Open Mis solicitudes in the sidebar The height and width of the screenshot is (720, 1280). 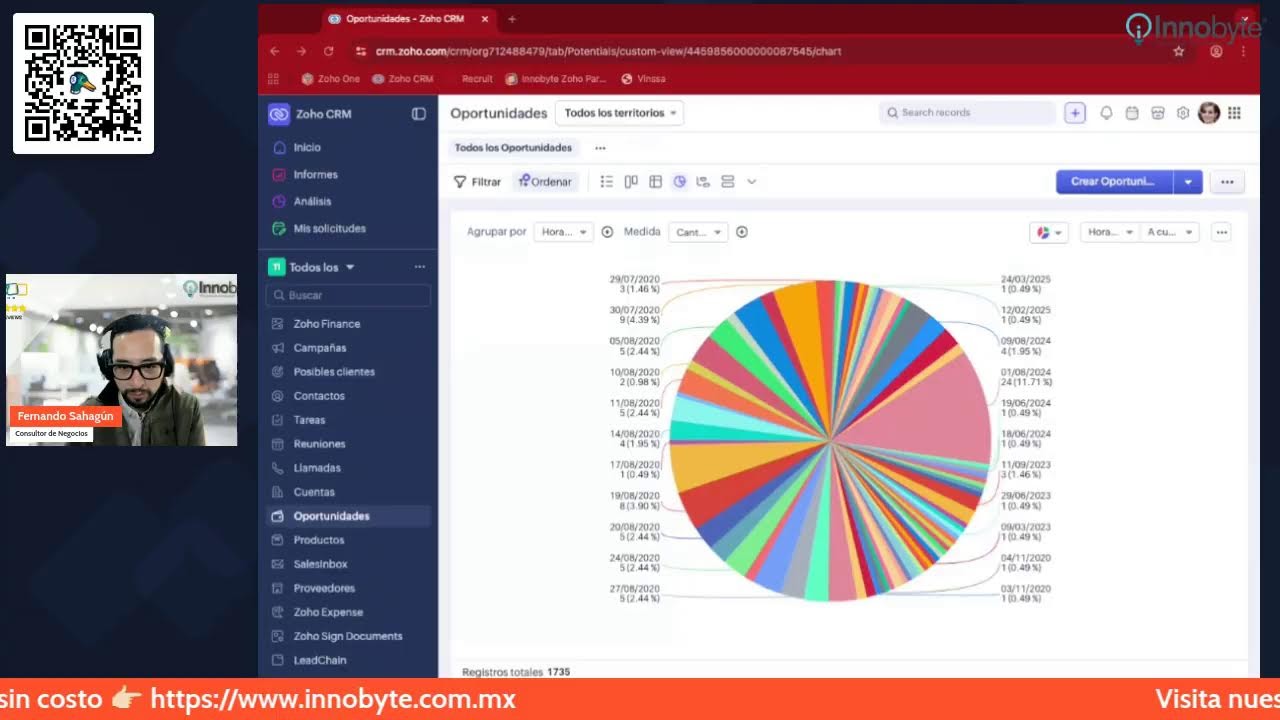(x=329, y=228)
